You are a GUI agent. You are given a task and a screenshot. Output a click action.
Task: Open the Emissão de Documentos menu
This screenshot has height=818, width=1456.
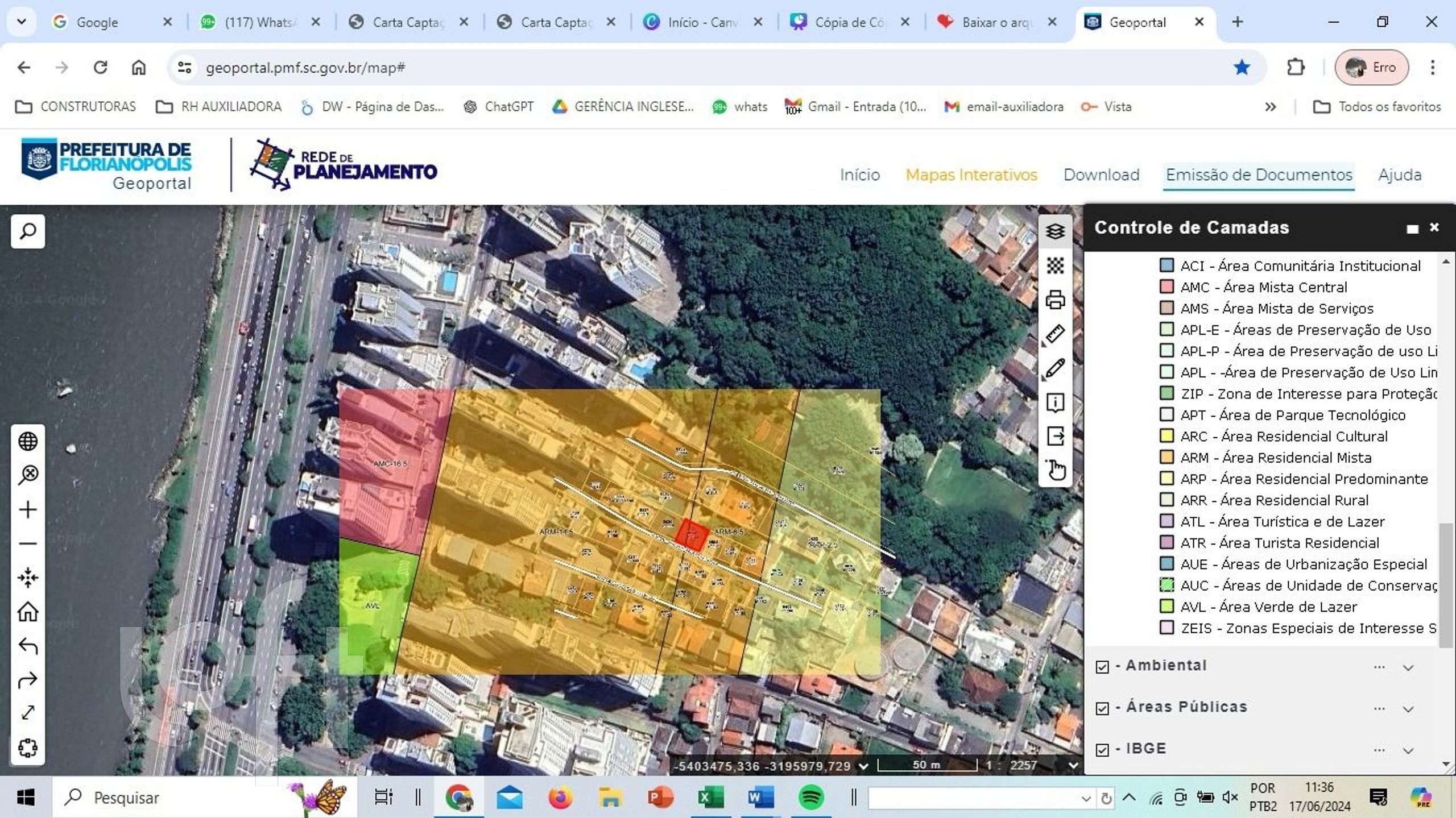[1259, 175]
